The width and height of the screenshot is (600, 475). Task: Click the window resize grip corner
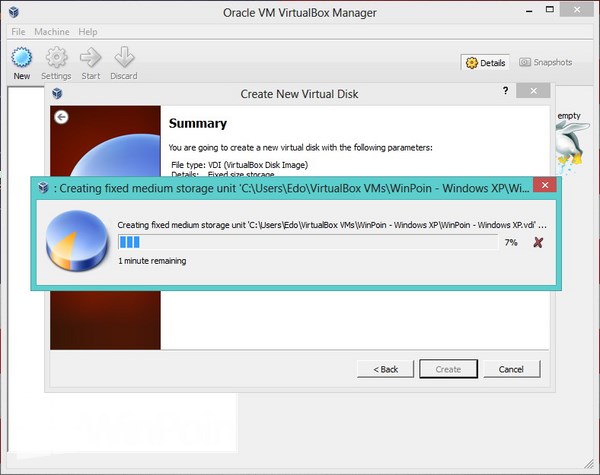tap(589, 464)
